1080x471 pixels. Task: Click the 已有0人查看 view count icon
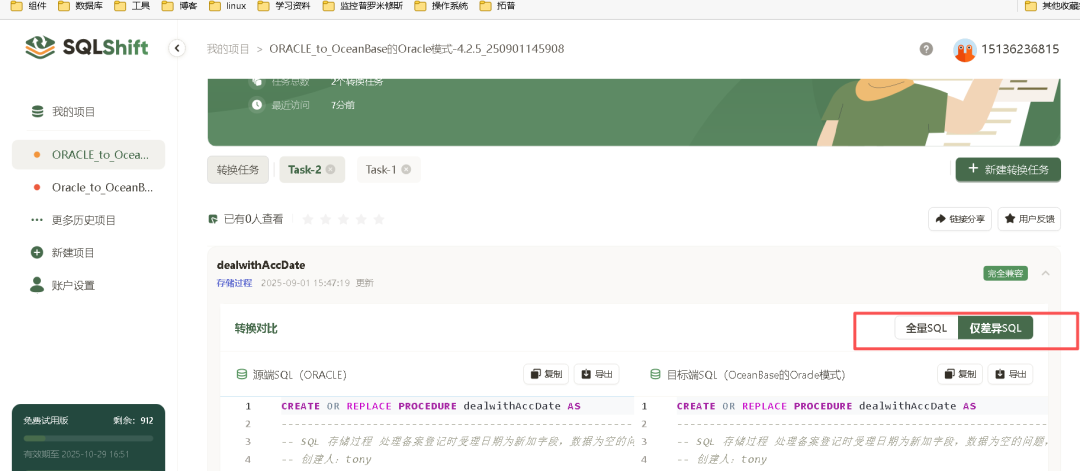(214, 219)
